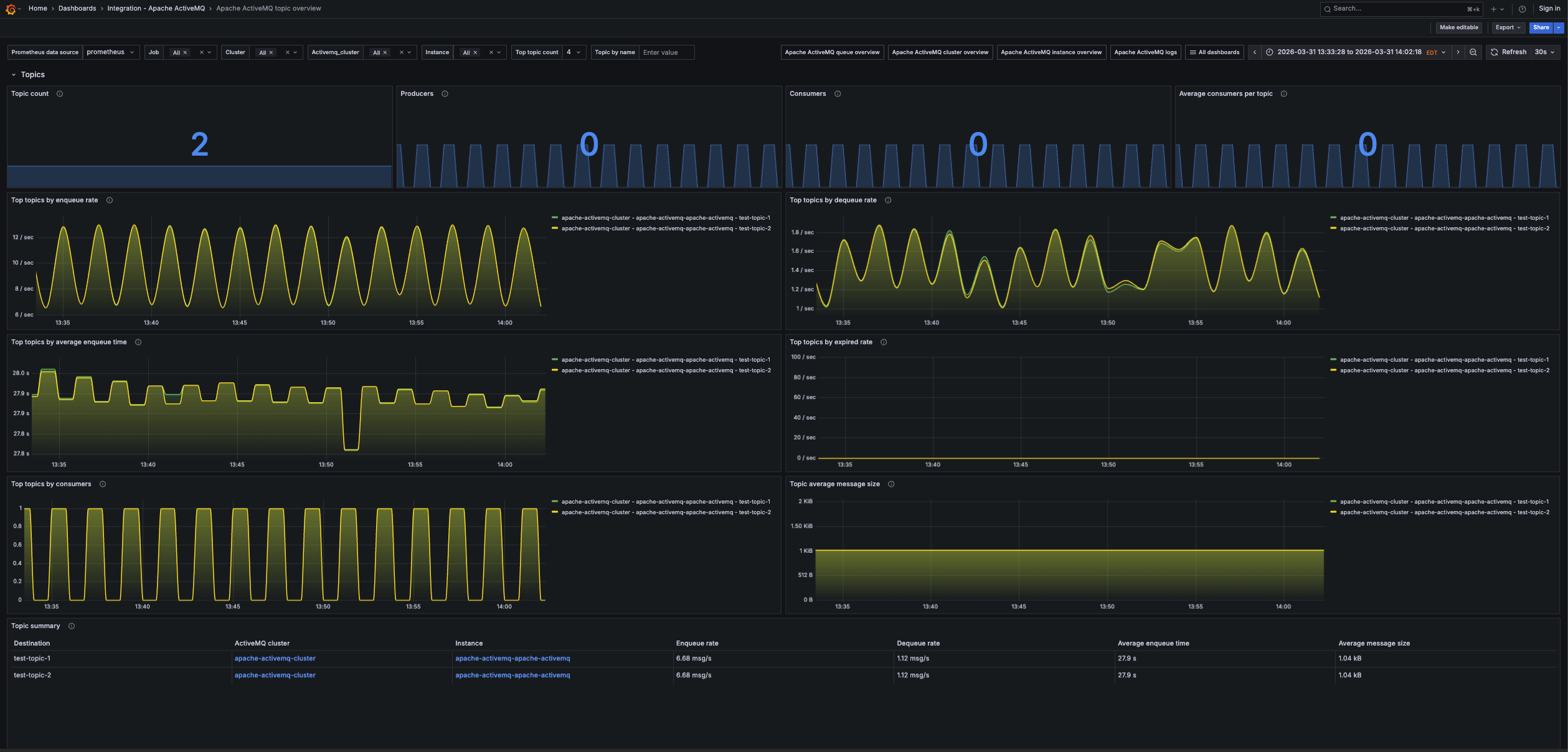Click the zoom out time range icon
The image size is (1568, 752).
(1473, 52)
